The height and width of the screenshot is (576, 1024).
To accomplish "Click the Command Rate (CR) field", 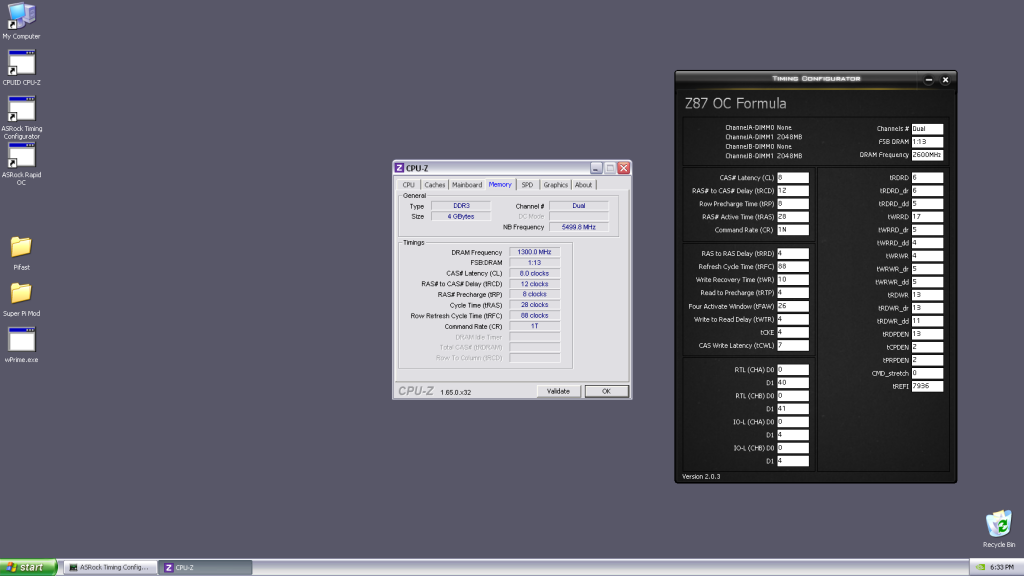I will [793, 230].
